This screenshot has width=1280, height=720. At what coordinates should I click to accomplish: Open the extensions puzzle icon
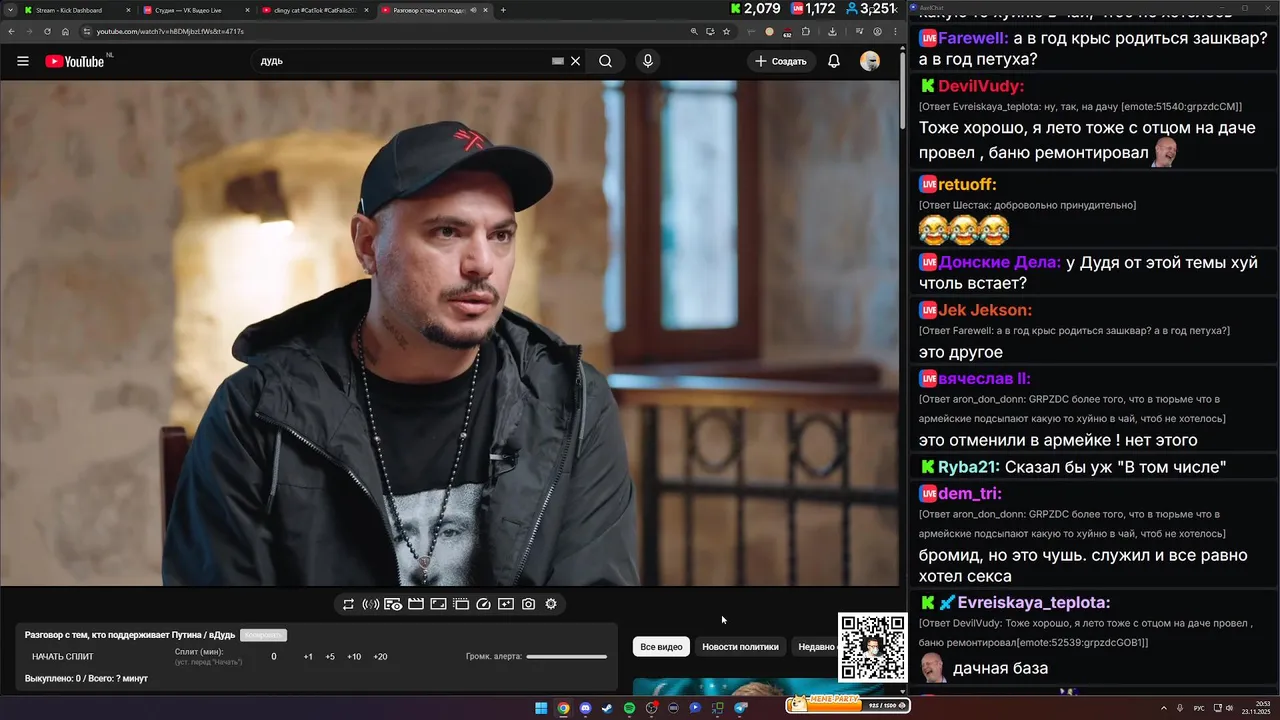(x=806, y=31)
